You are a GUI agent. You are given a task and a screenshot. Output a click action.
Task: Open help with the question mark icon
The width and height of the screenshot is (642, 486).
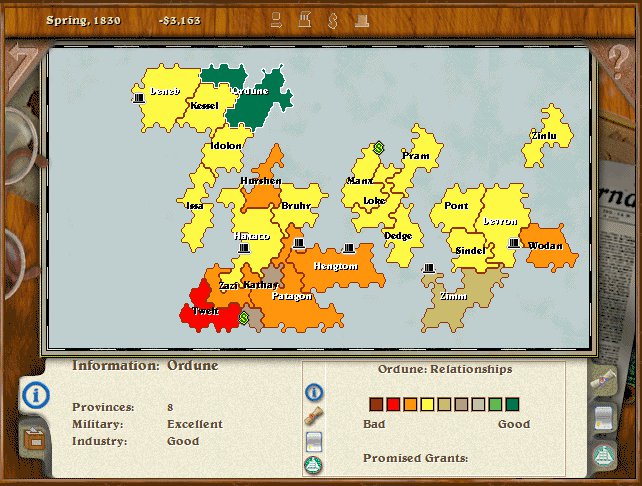point(618,60)
